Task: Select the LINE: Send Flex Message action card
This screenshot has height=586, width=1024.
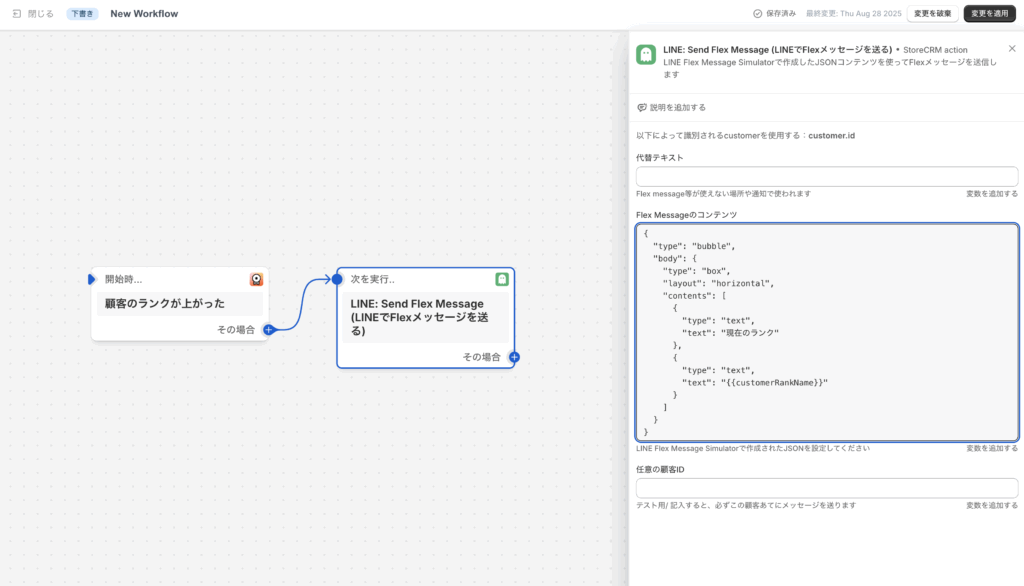Action: [425, 317]
